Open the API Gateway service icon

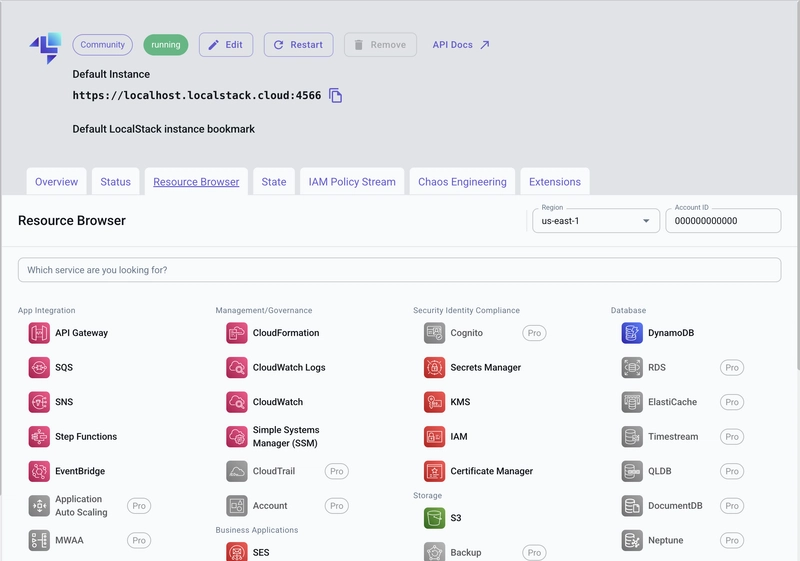point(39,333)
